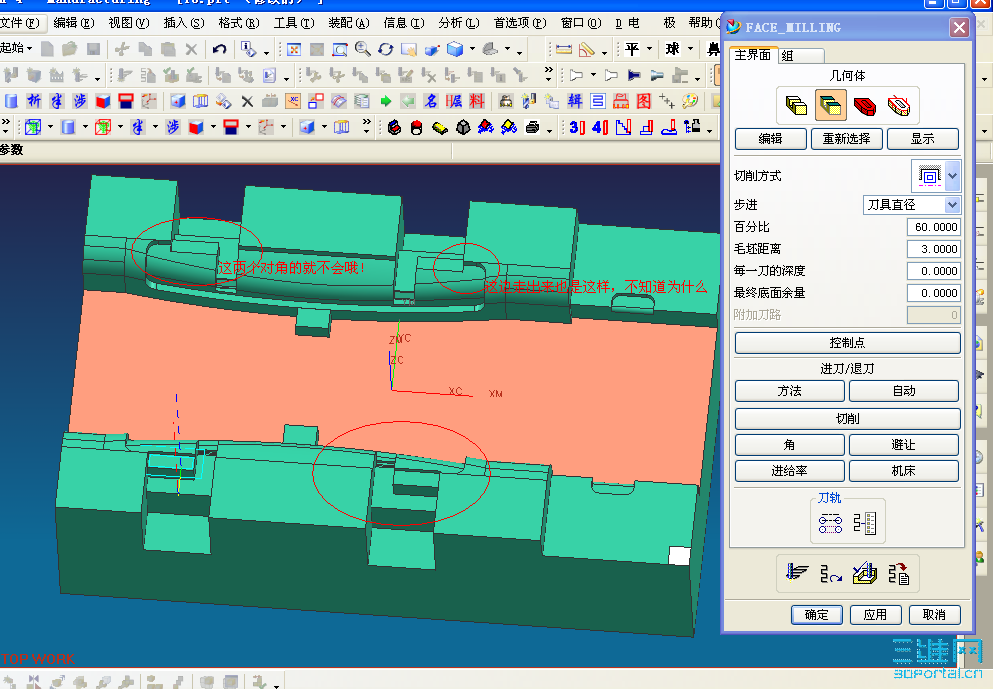993x689 pixels.
Task: Open 球 toolbar dropdown arrow
Action: point(690,49)
